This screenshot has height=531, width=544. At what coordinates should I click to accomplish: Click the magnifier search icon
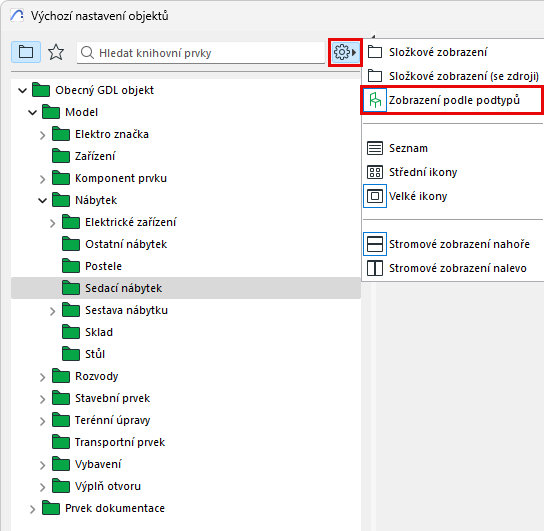pyautogui.click(x=87, y=53)
